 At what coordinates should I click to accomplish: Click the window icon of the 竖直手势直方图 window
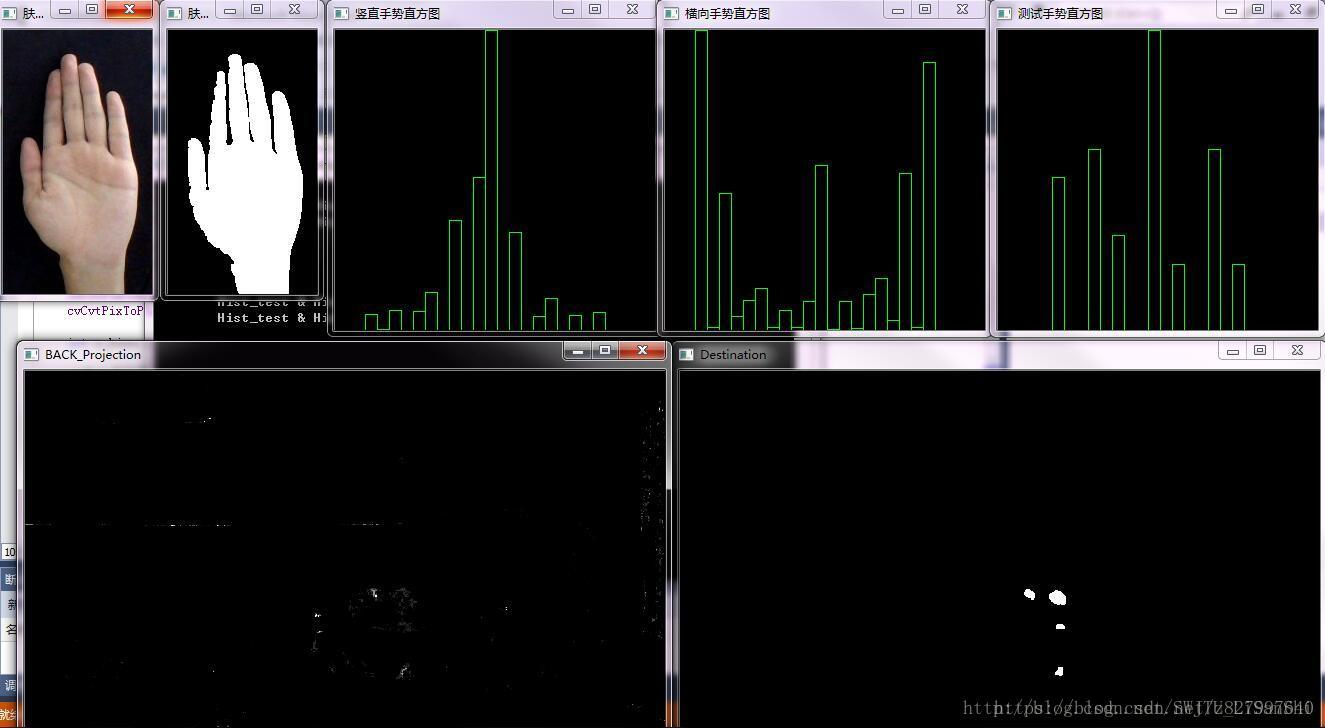click(341, 14)
